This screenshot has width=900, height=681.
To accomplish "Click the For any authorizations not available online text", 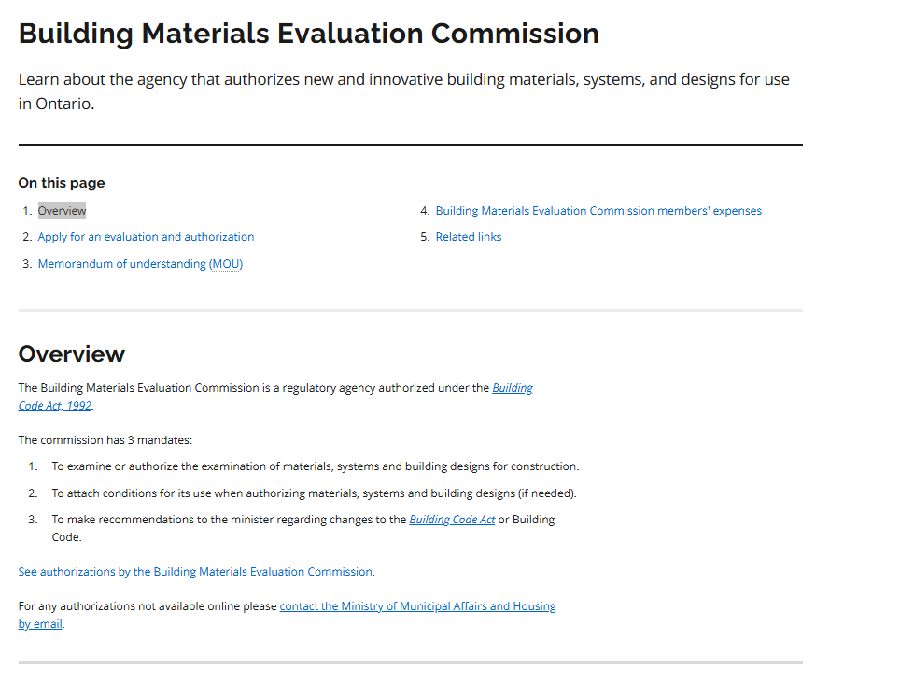I will coord(148,606).
